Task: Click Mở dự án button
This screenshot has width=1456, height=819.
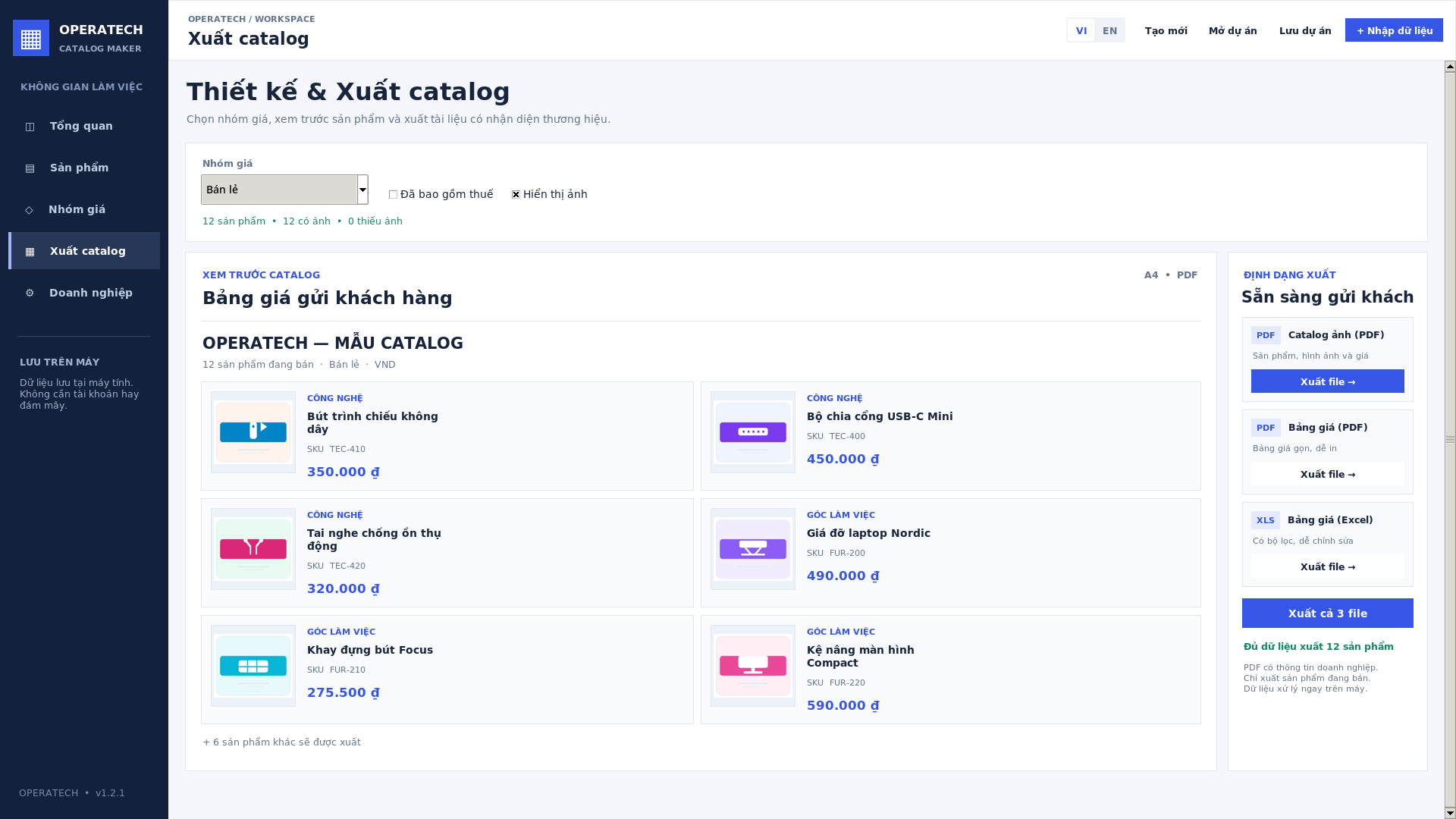Action: click(x=1232, y=30)
